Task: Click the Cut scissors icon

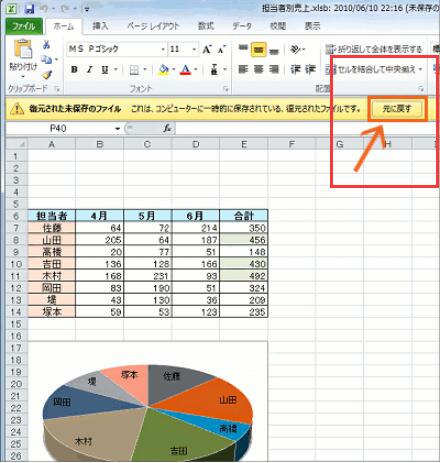Action: click(x=47, y=44)
